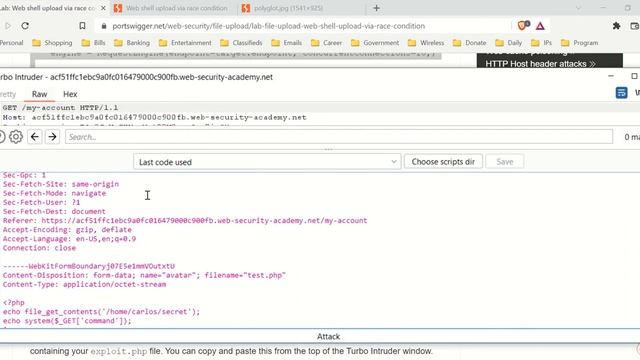Viewport: 640px width, 360px height.
Task: Open Government bookmarks folder
Action: coord(375,43)
